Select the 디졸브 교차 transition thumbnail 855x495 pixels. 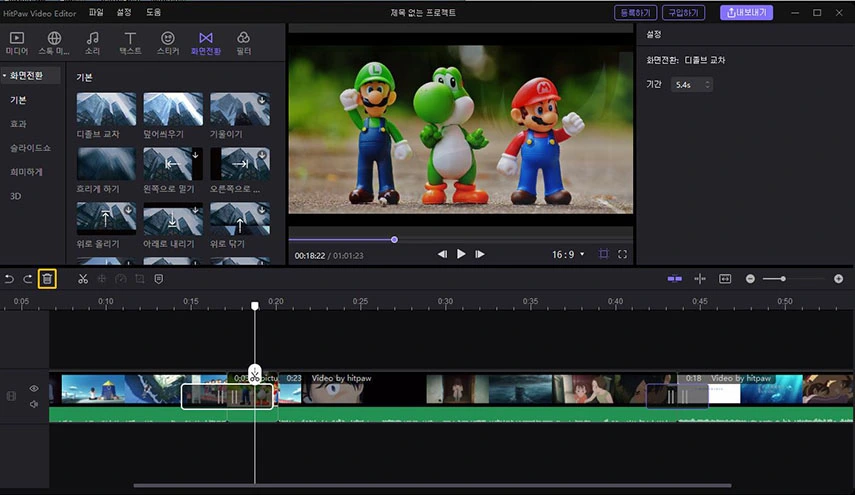pyautogui.click(x=106, y=108)
